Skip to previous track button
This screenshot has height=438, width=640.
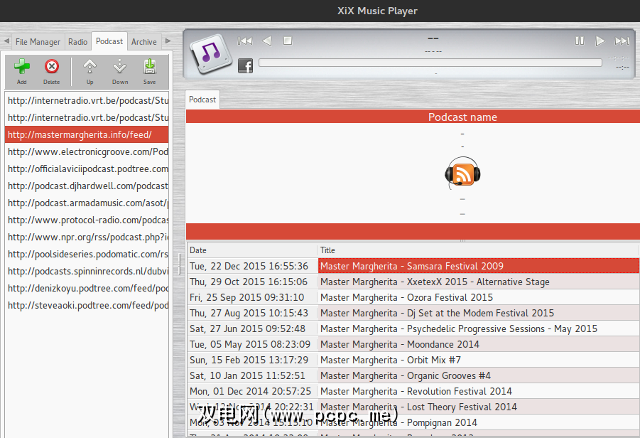[245, 41]
